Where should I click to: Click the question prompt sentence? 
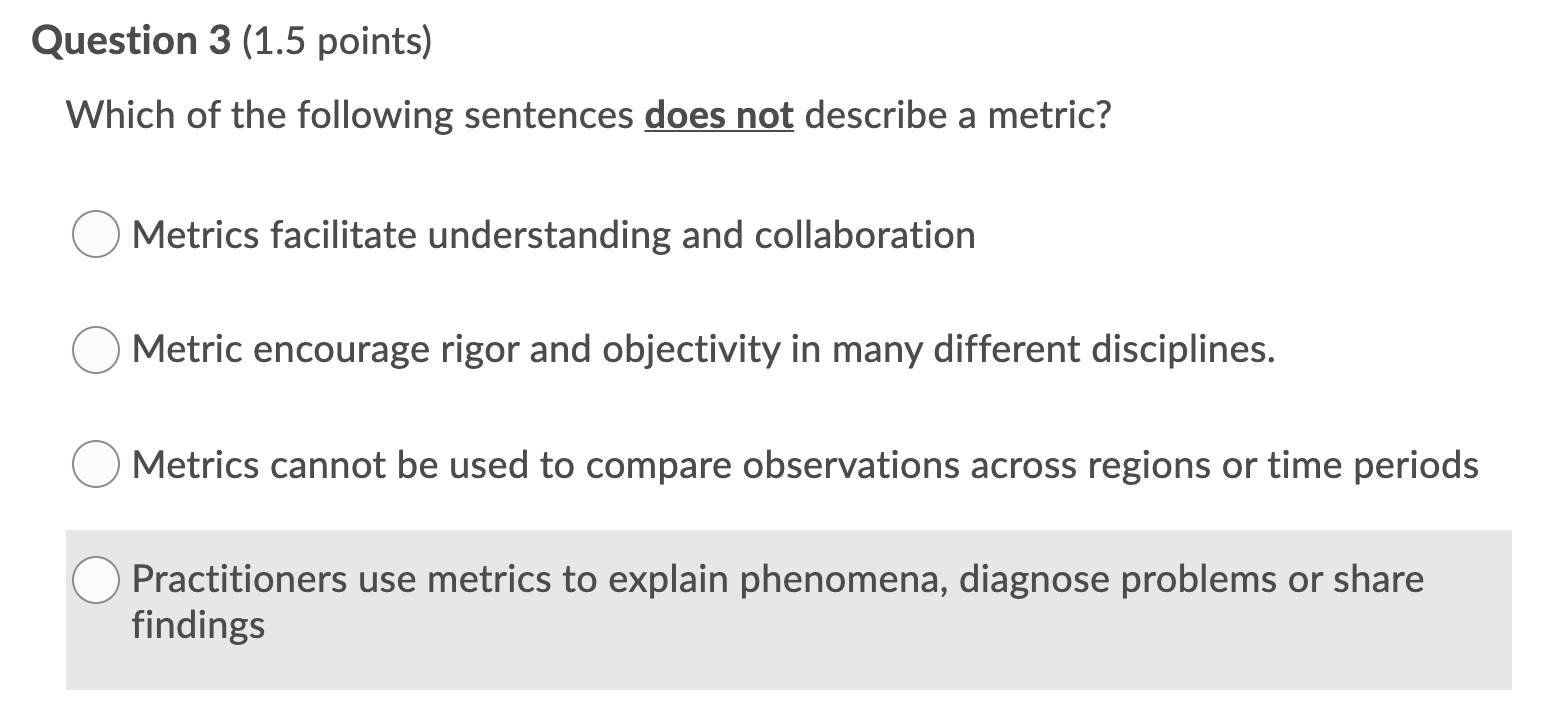coord(585,115)
